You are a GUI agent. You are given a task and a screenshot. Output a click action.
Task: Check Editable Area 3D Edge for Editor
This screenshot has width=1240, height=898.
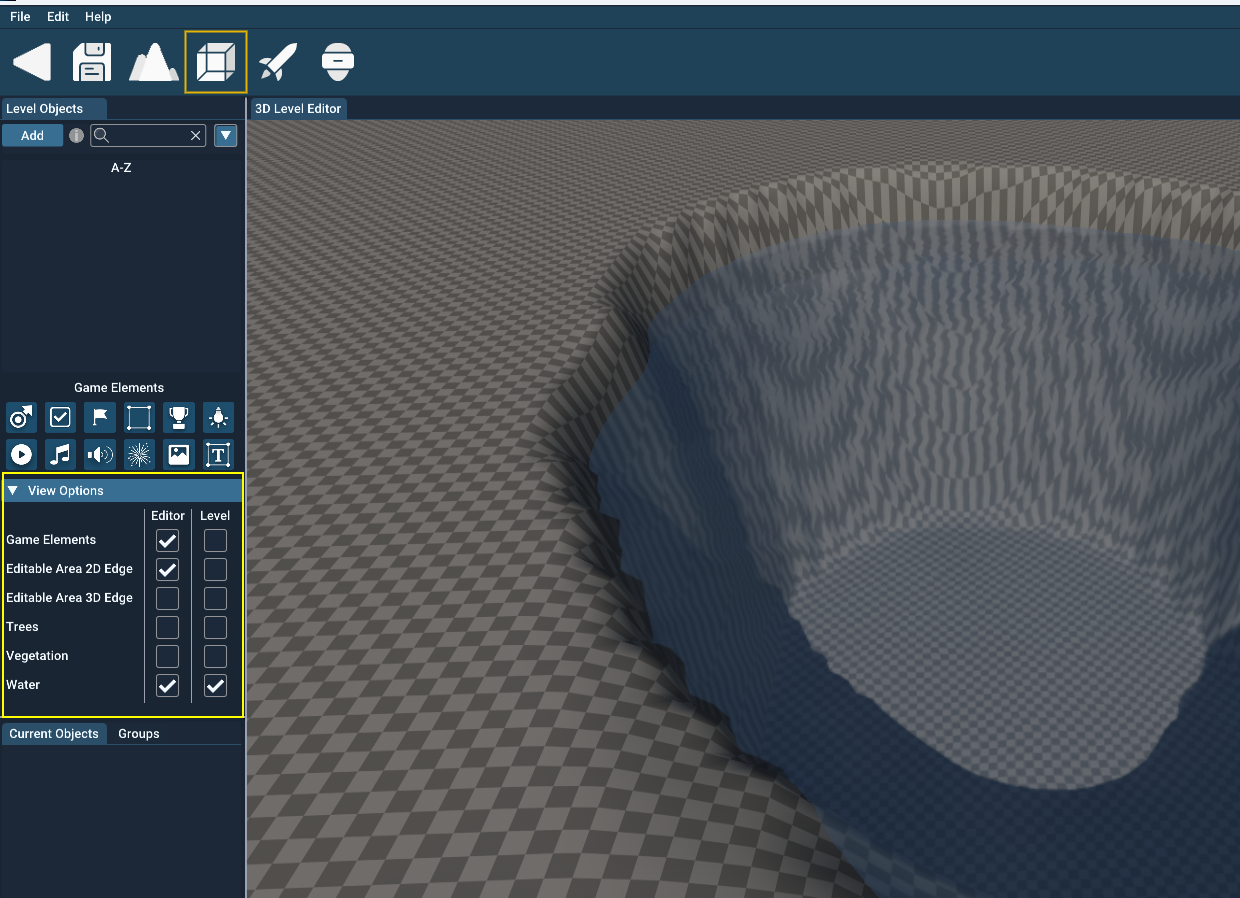[x=167, y=598]
